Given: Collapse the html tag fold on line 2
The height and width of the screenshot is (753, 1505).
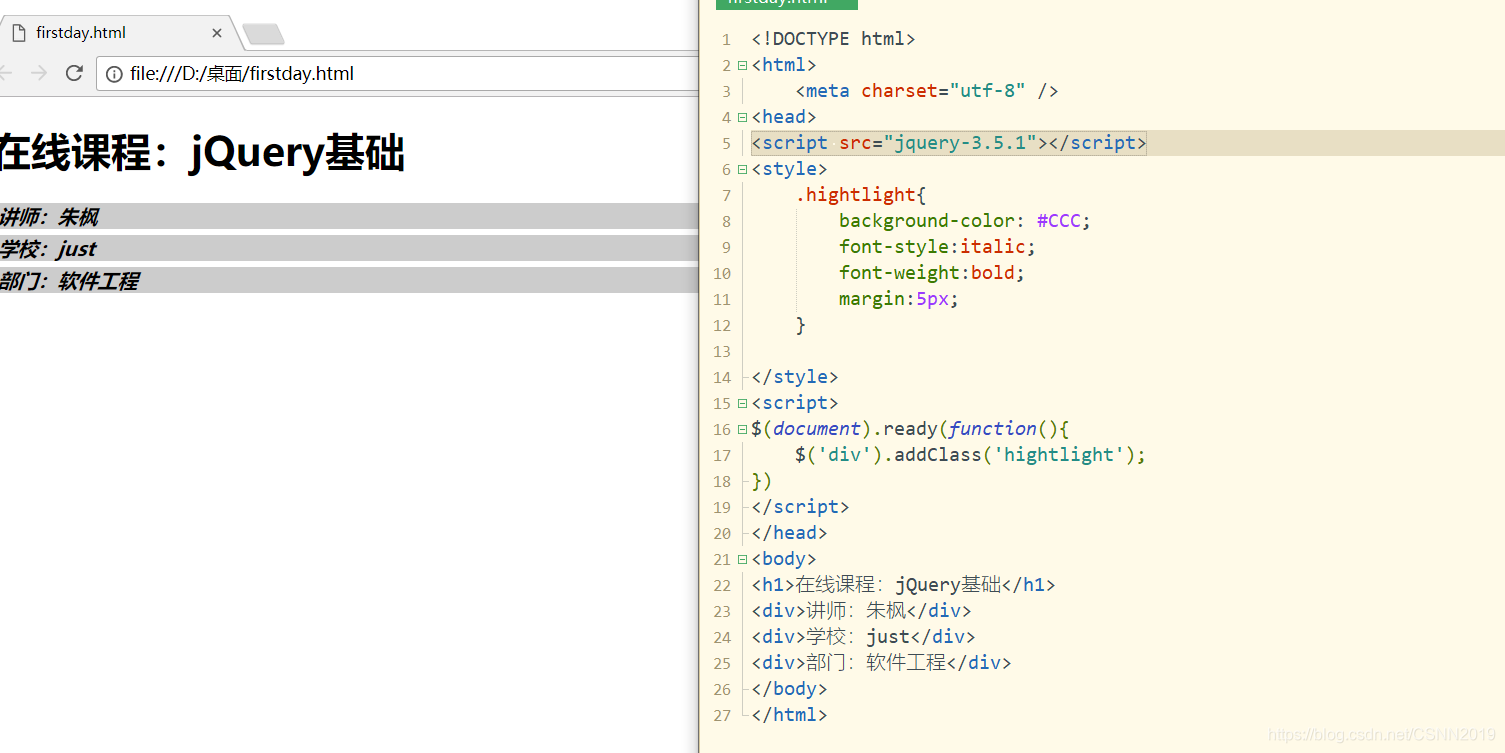Looking at the screenshot, I should [742, 65].
